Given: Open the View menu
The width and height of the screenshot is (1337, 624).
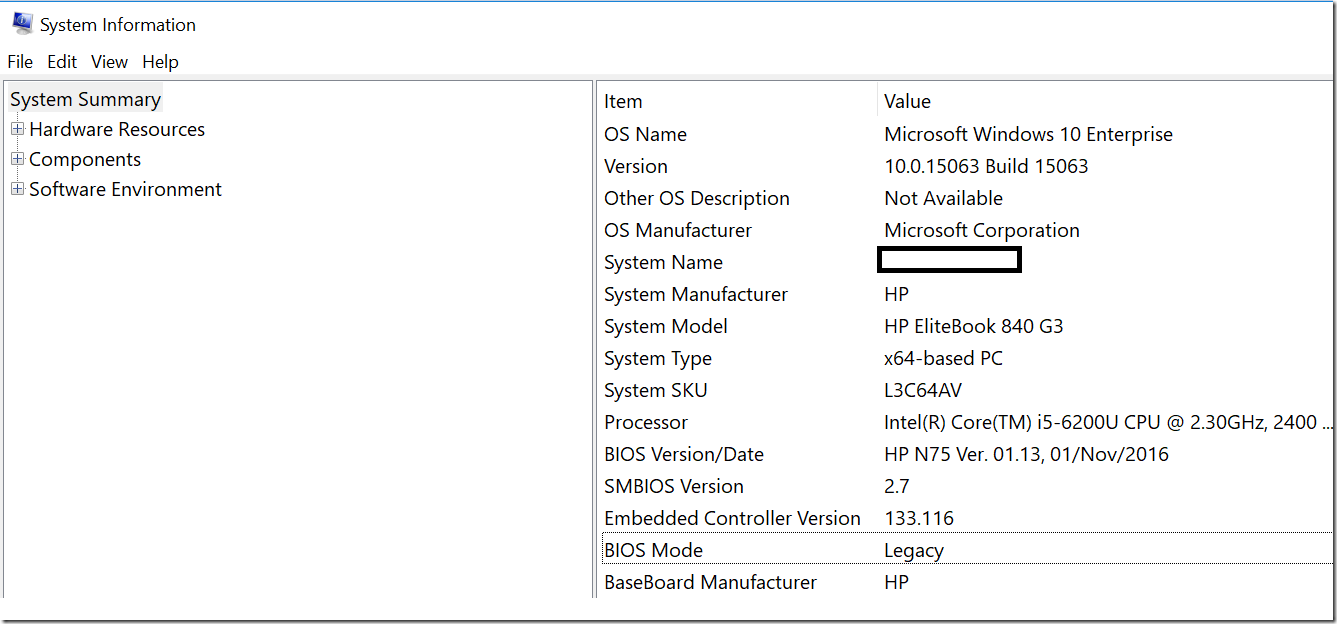Looking at the screenshot, I should tap(109, 62).
